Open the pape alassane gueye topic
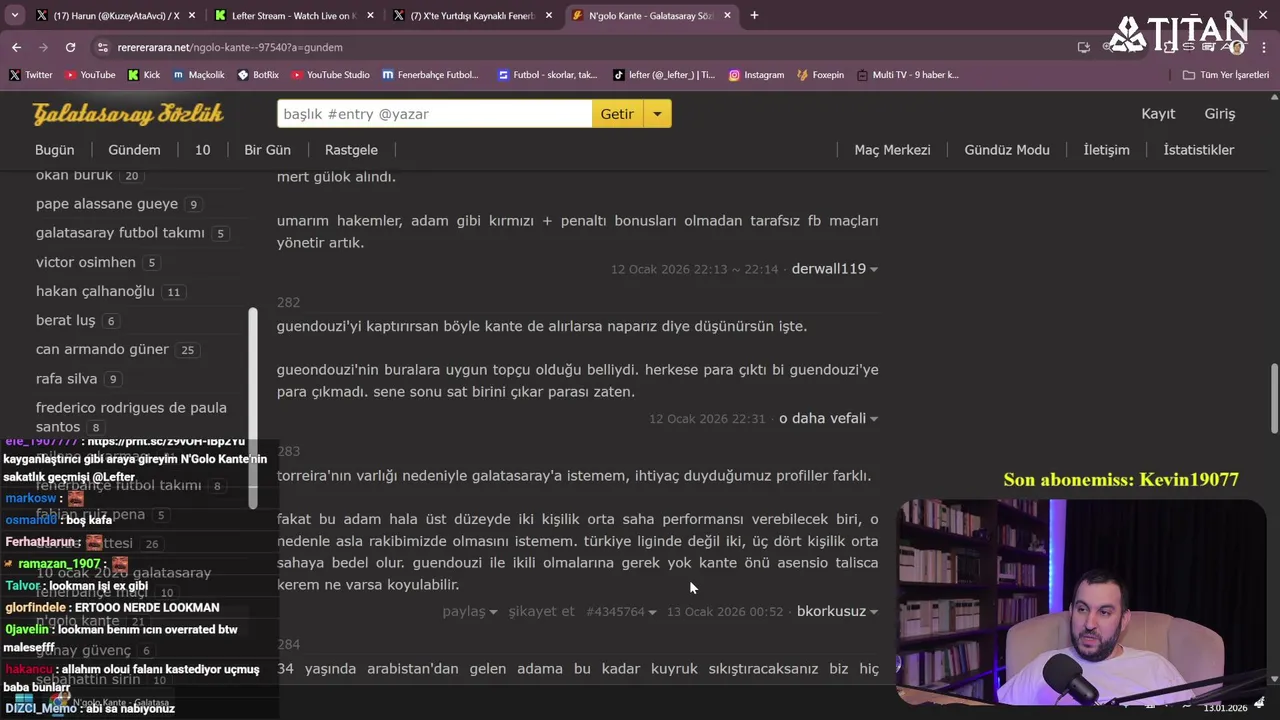This screenshot has width=1280, height=720. tap(107, 204)
